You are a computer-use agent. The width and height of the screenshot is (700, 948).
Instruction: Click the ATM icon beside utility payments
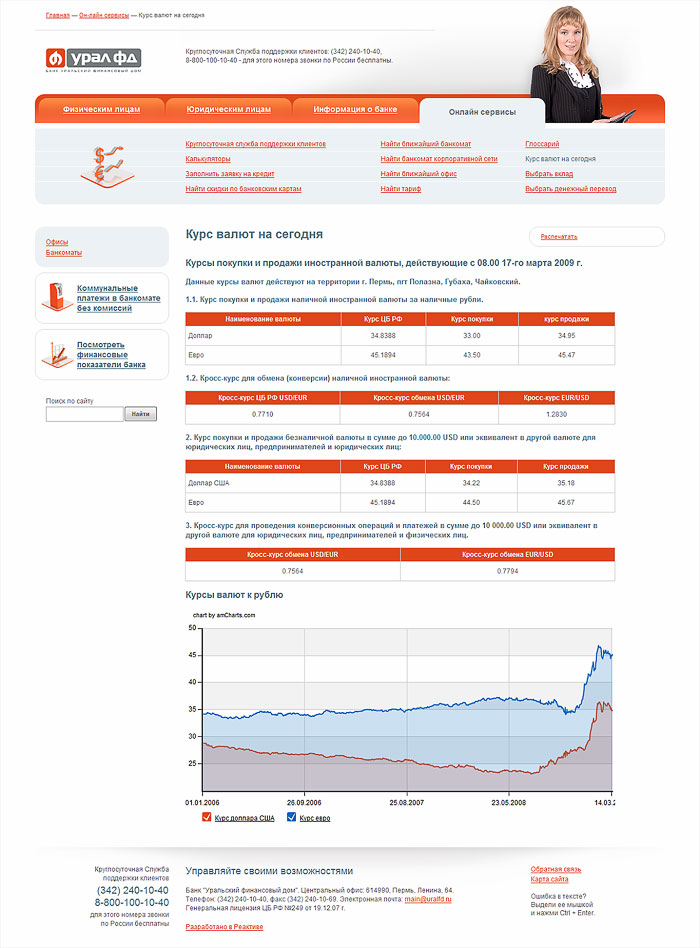pos(56,297)
